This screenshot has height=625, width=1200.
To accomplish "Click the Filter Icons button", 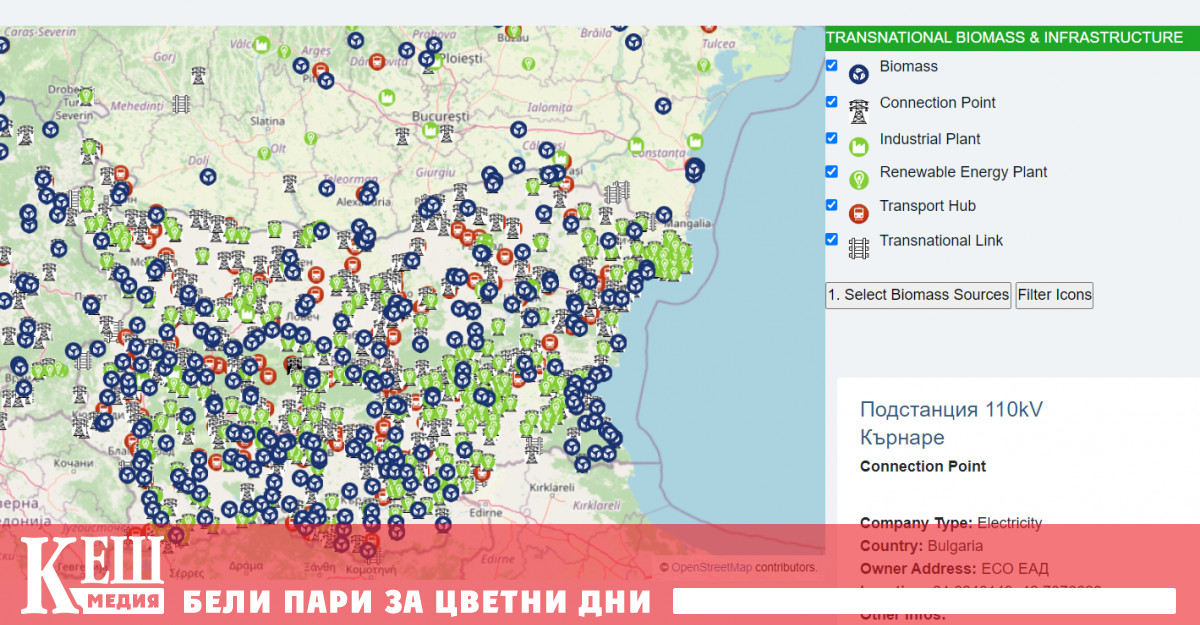I will pos(1054,295).
